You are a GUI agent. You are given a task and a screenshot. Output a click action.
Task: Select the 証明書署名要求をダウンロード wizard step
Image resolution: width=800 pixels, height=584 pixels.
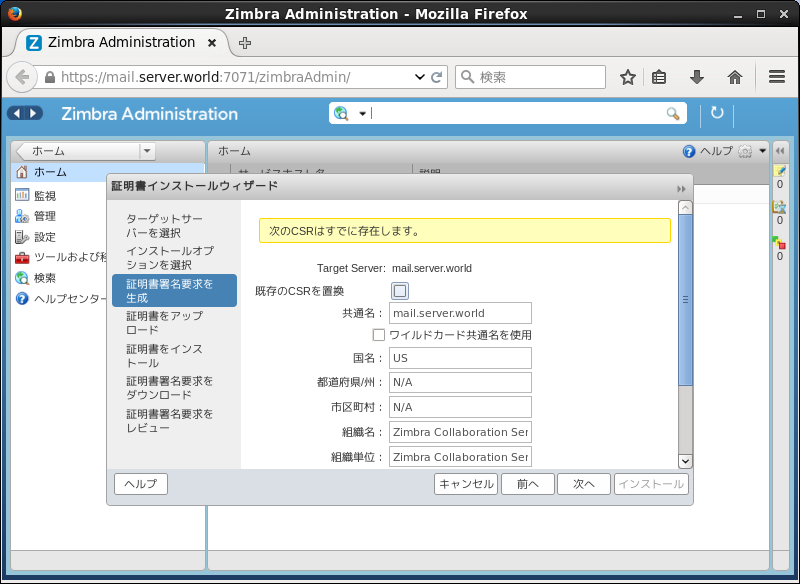point(174,388)
